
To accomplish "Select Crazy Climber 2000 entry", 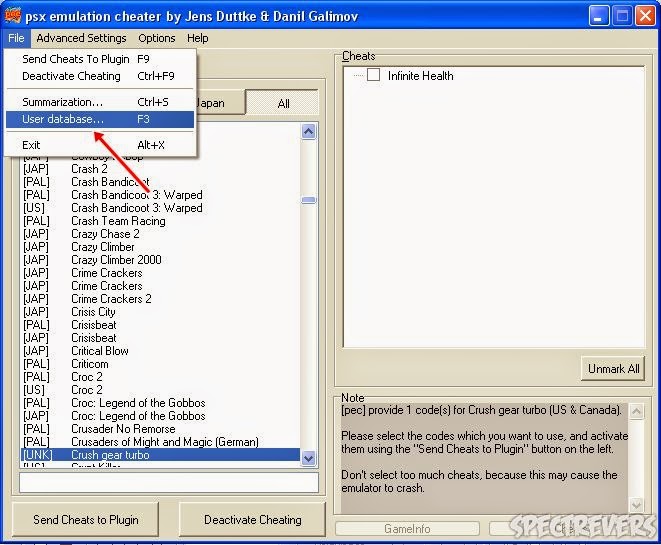I will point(161,260).
